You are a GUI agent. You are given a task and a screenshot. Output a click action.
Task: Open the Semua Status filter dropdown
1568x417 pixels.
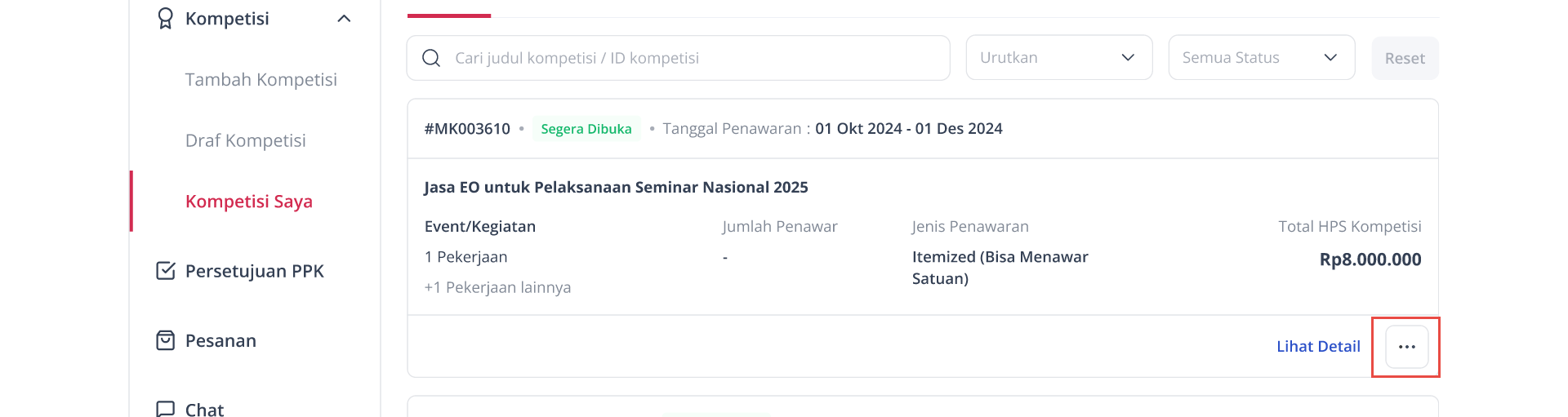tap(1262, 57)
